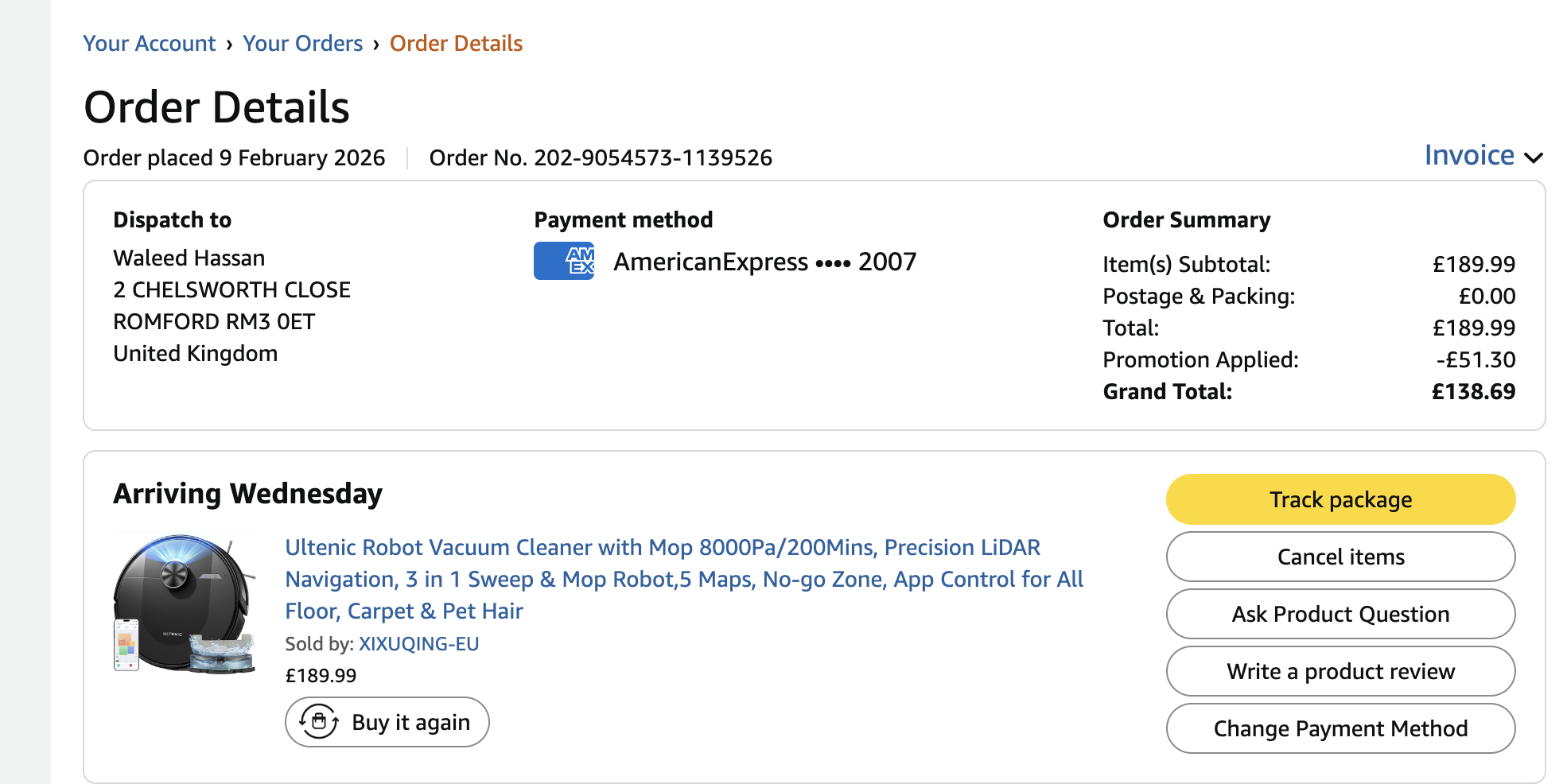Click Order Details breadcrumb
The width and height of the screenshot is (1567, 784).
point(456,43)
